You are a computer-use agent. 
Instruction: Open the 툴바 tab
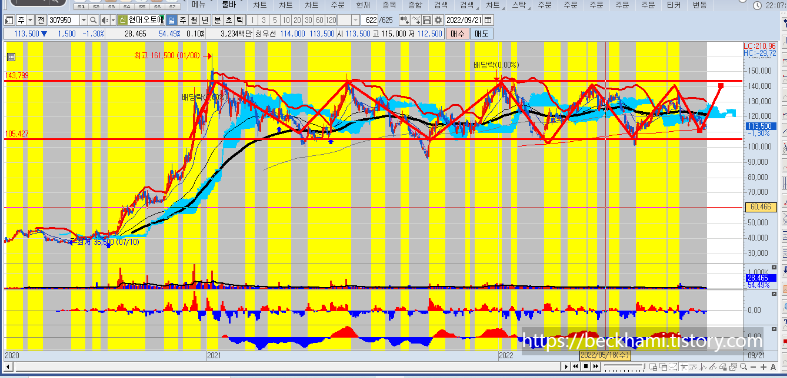click(x=228, y=5)
